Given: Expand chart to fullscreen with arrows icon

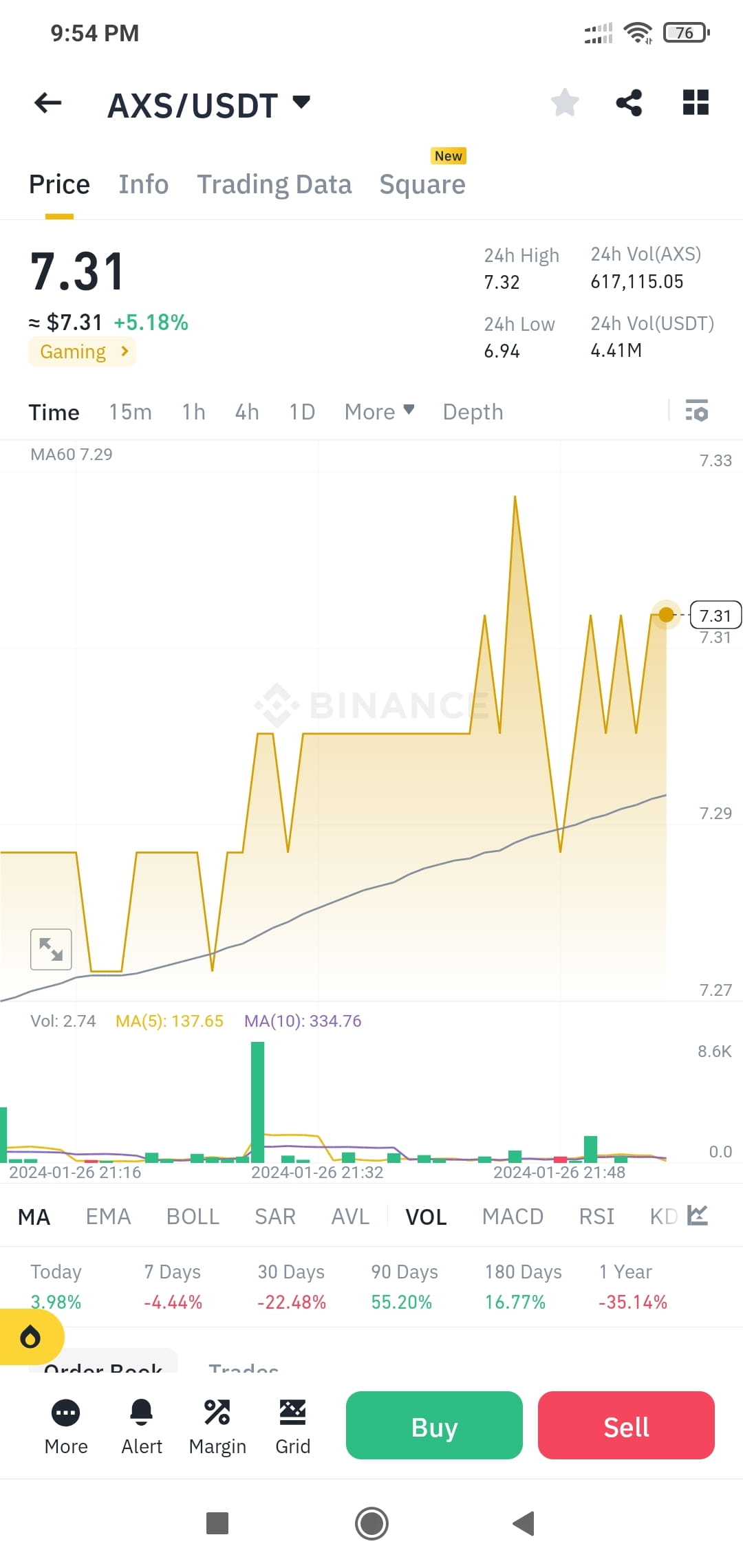Looking at the screenshot, I should point(51,949).
